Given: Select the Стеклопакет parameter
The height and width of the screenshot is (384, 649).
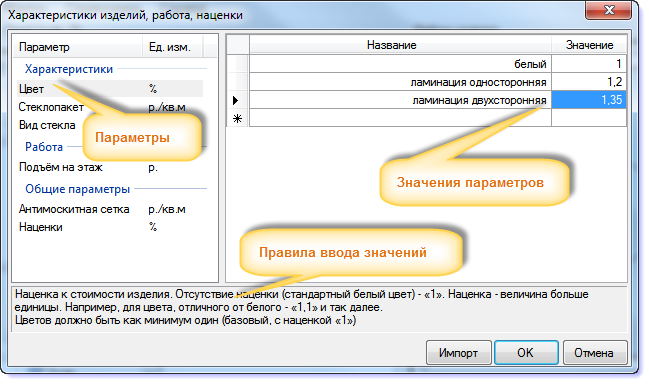Looking at the screenshot, I should (51, 107).
